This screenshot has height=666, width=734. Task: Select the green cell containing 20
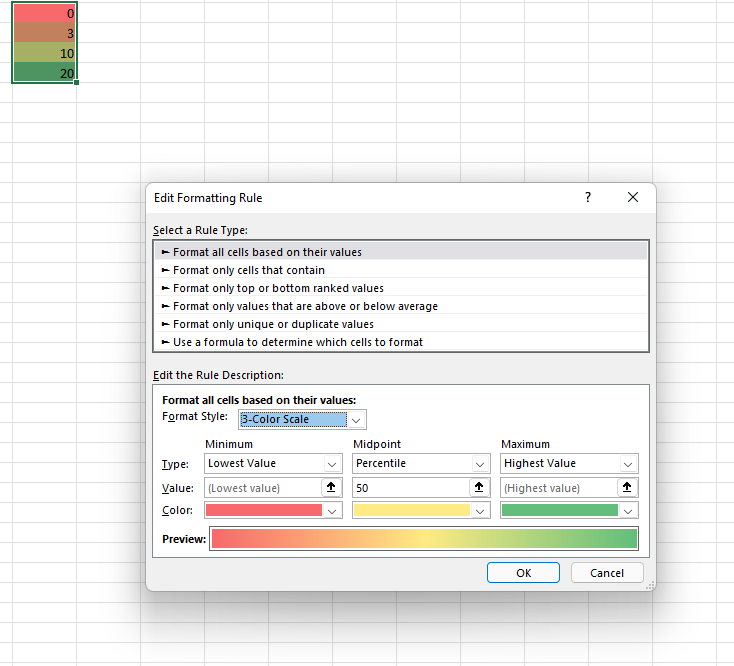tap(44, 73)
